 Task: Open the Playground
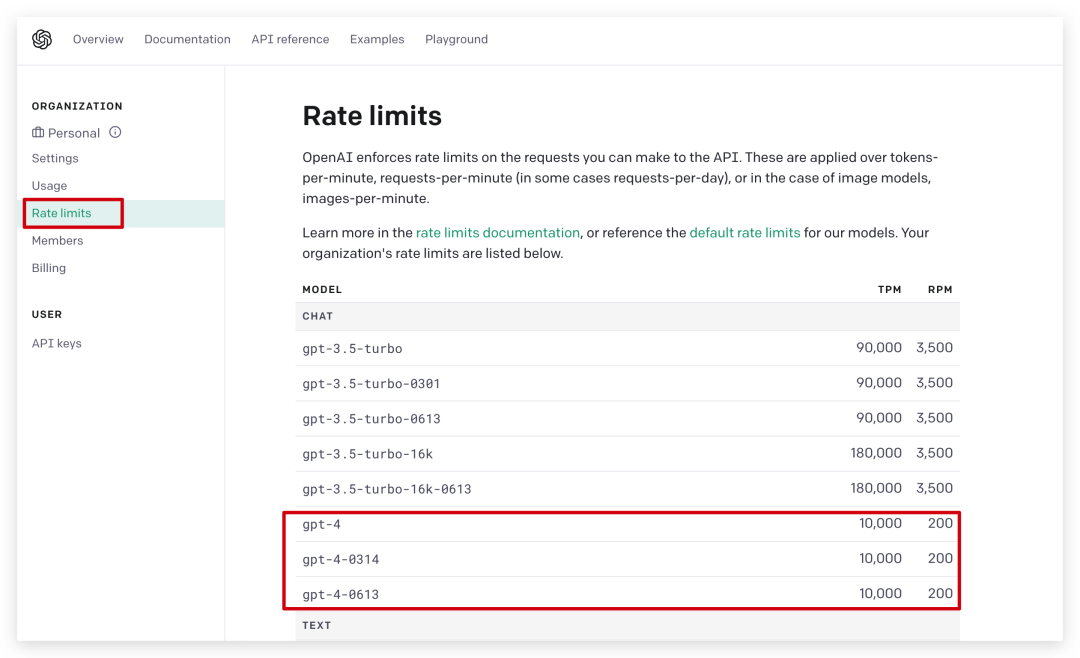[x=456, y=39]
